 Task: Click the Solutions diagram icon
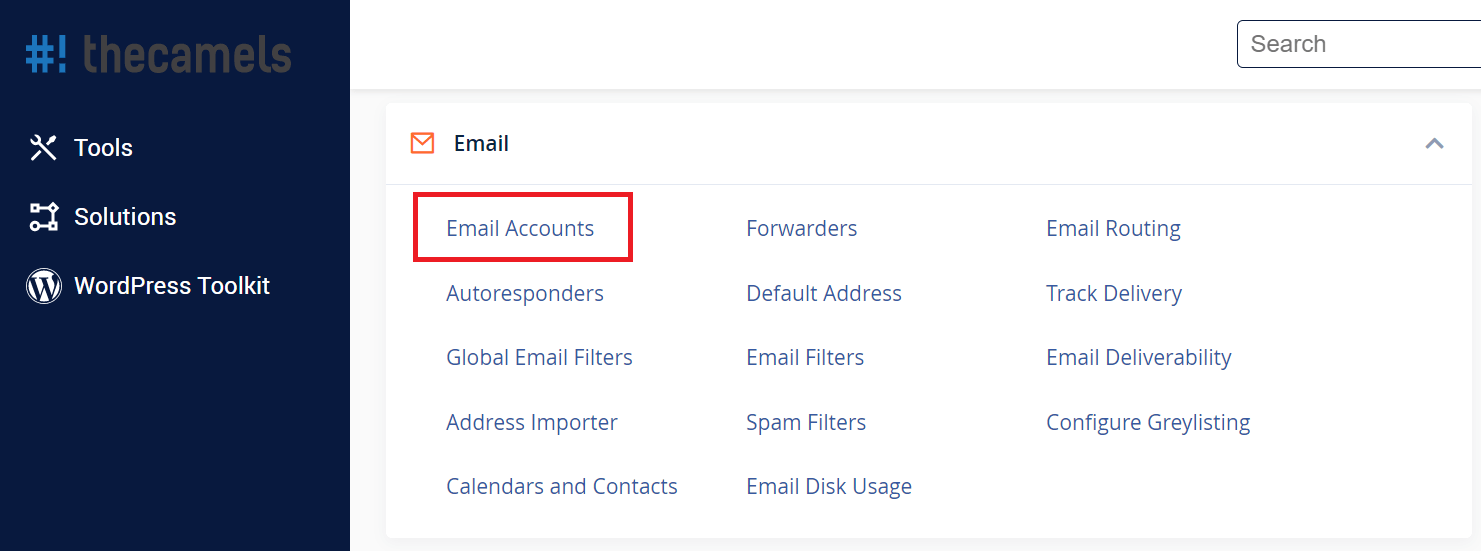(43, 217)
